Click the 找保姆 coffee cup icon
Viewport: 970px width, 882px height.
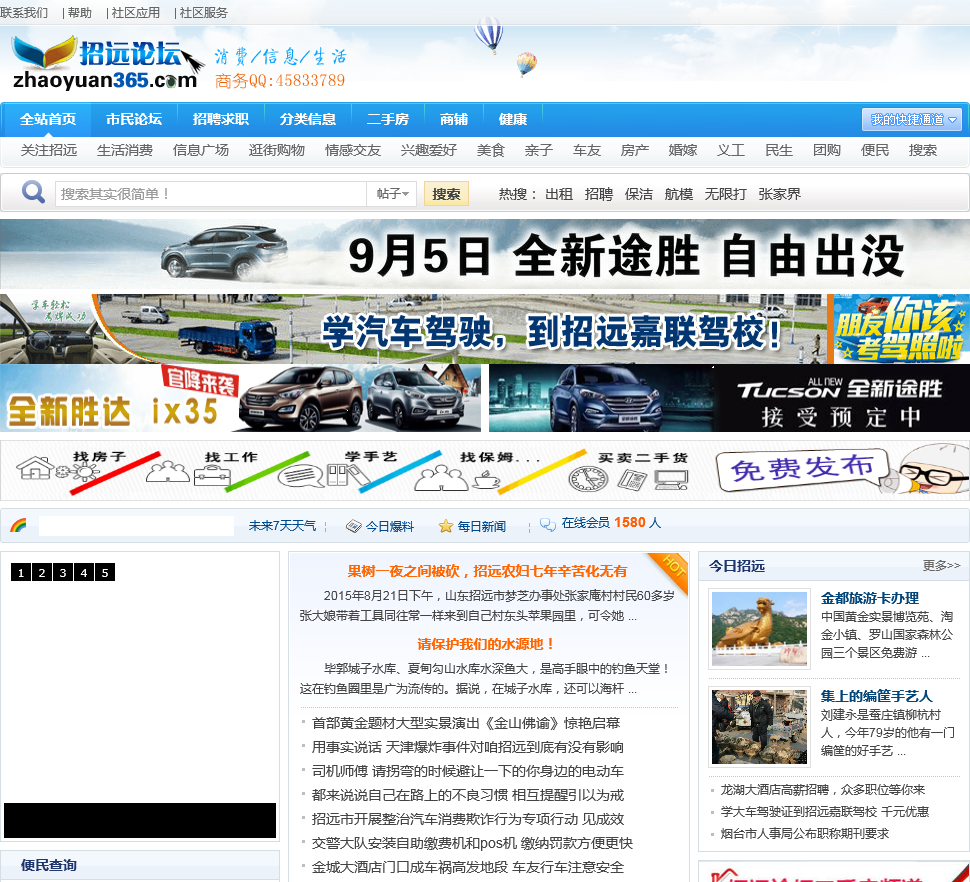pos(486,480)
